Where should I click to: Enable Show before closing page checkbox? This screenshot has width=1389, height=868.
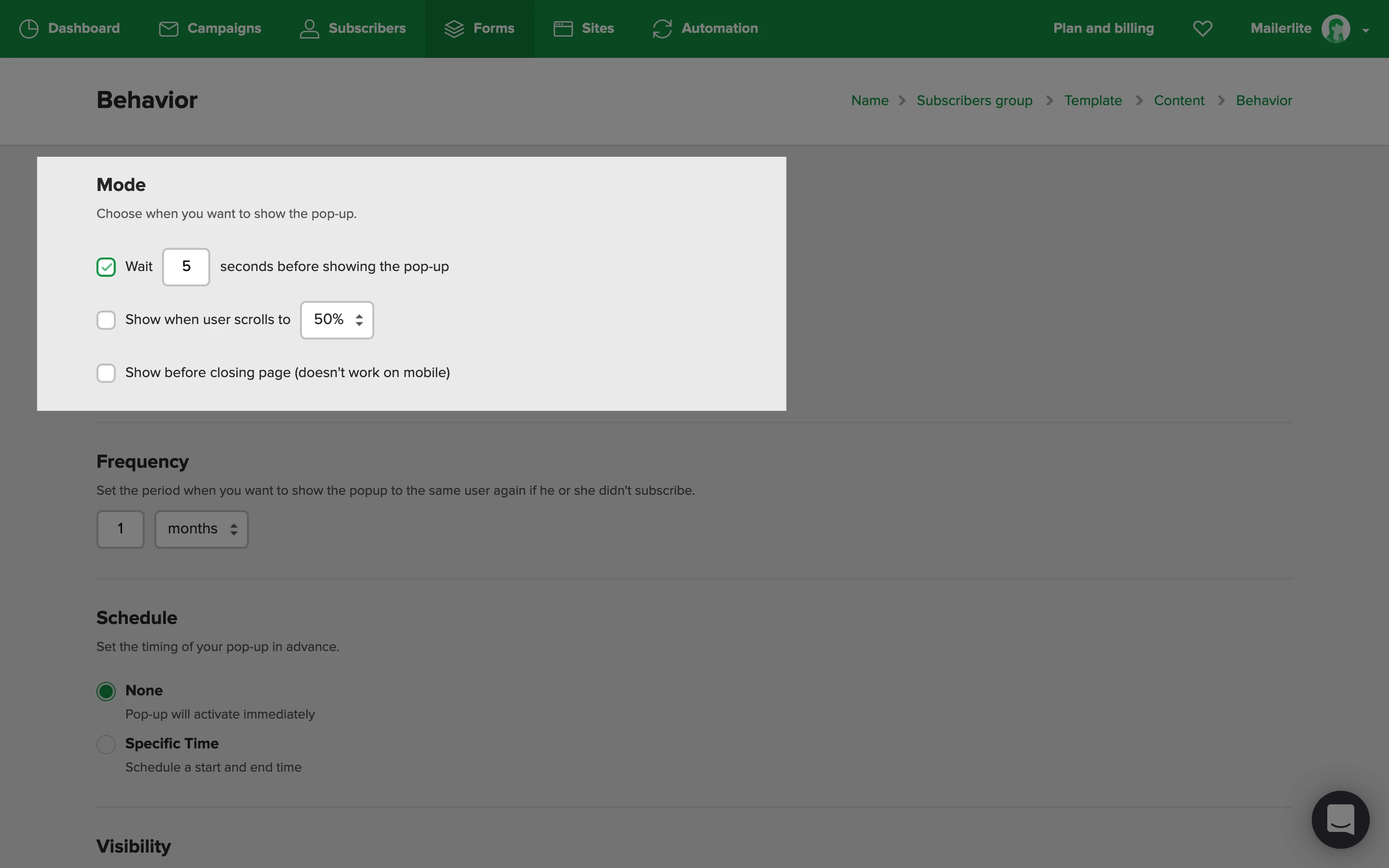pos(106,373)
